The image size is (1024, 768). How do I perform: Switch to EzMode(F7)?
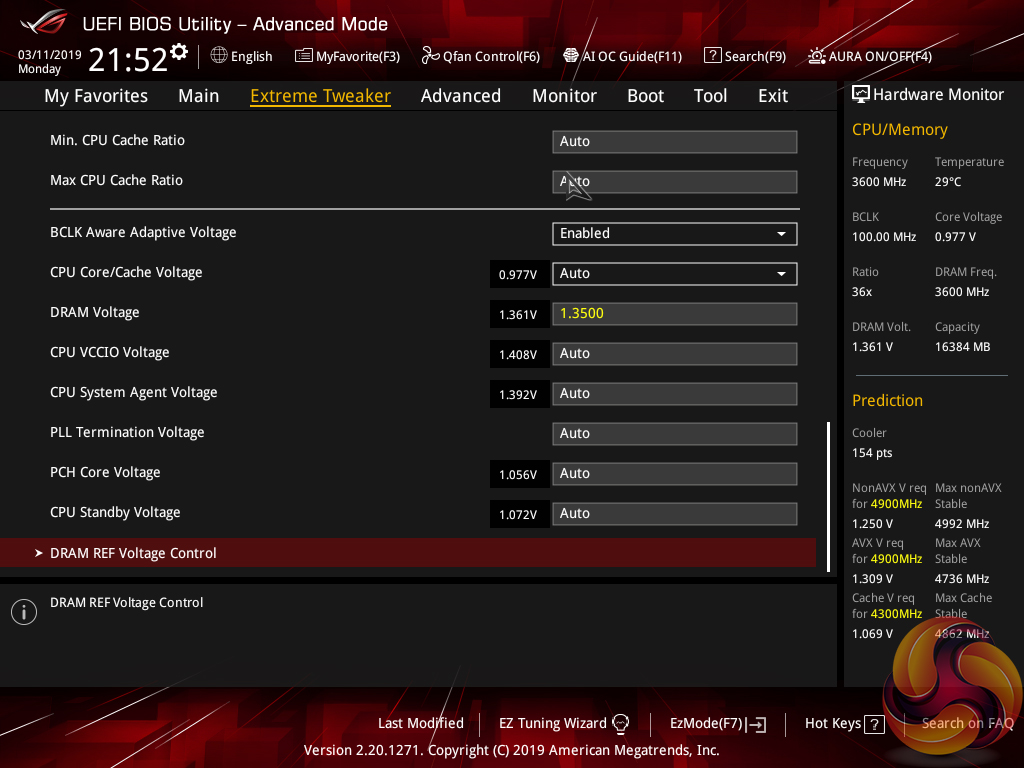click(x=718, y=724)
